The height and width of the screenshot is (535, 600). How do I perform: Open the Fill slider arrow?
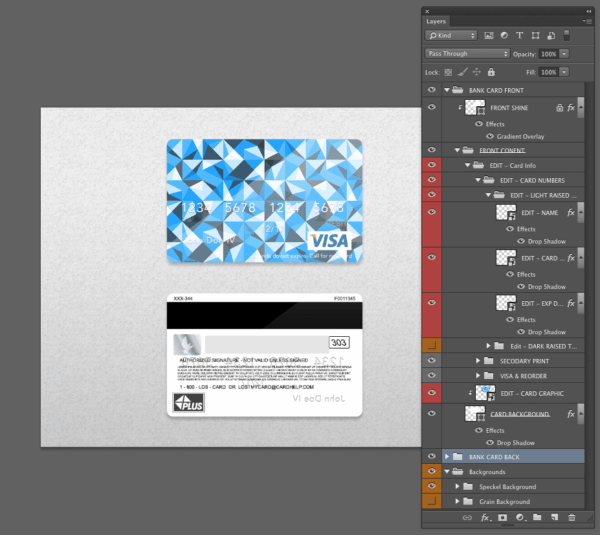tap(564, 72)
